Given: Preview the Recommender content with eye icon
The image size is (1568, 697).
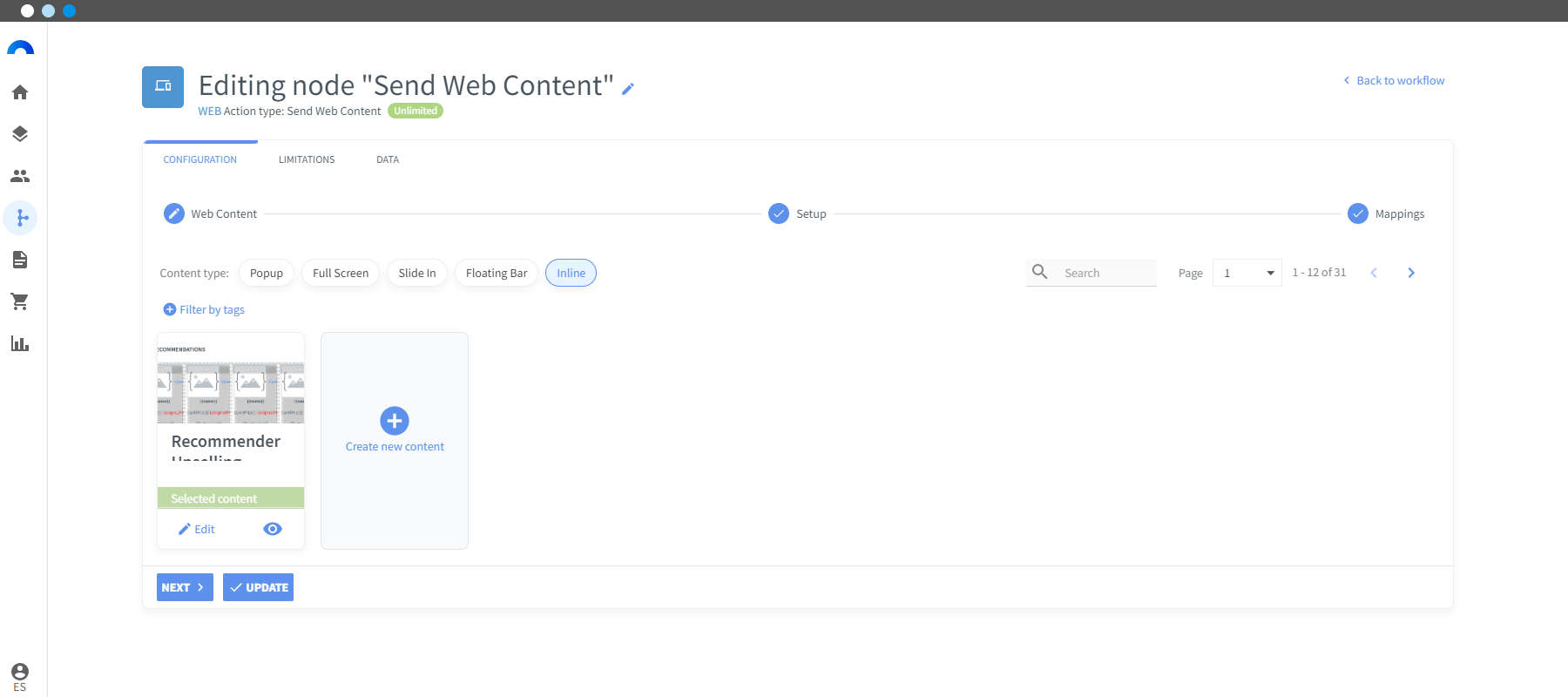Looking at the screenshot, I should [x=273, y=529].
